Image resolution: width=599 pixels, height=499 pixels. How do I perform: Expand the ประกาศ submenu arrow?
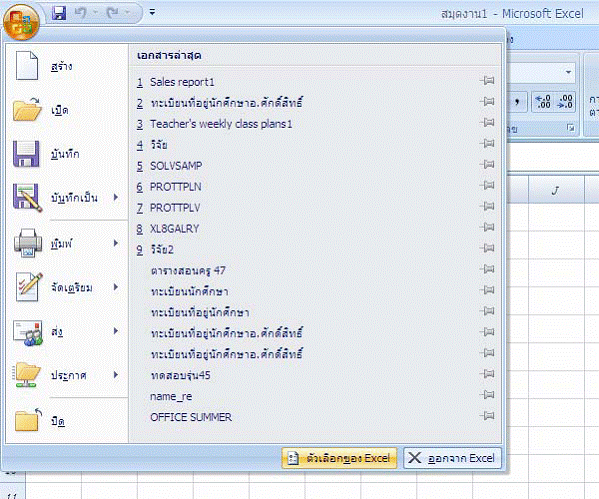click(x=116, y=375)
